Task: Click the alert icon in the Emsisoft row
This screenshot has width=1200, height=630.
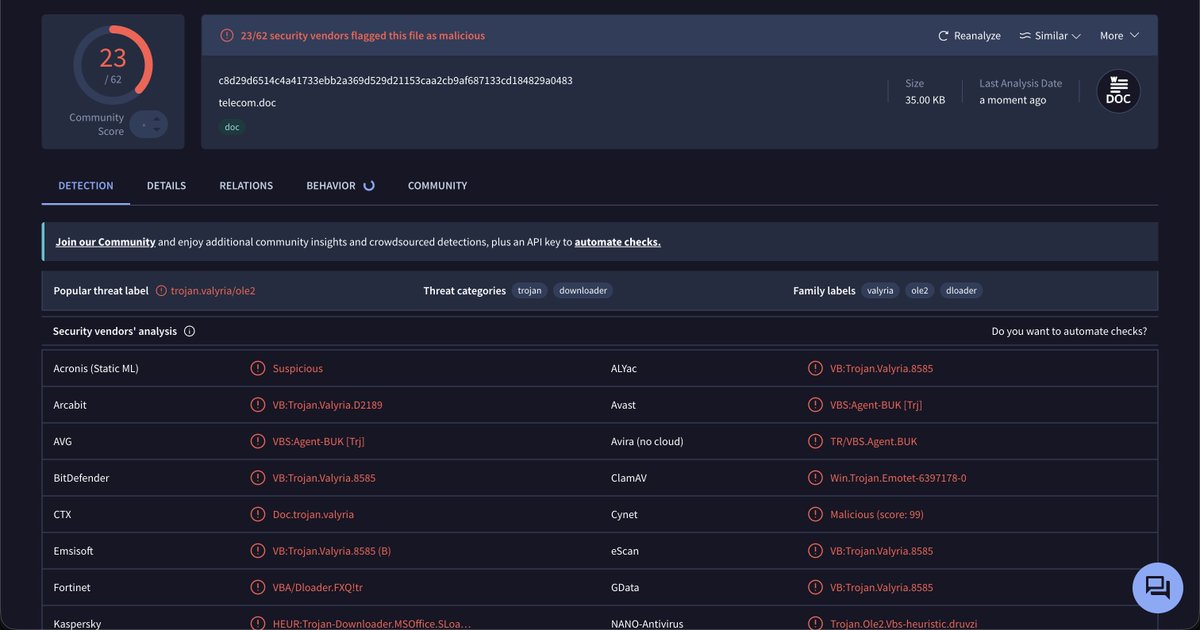Action: (x=258, y=551)
